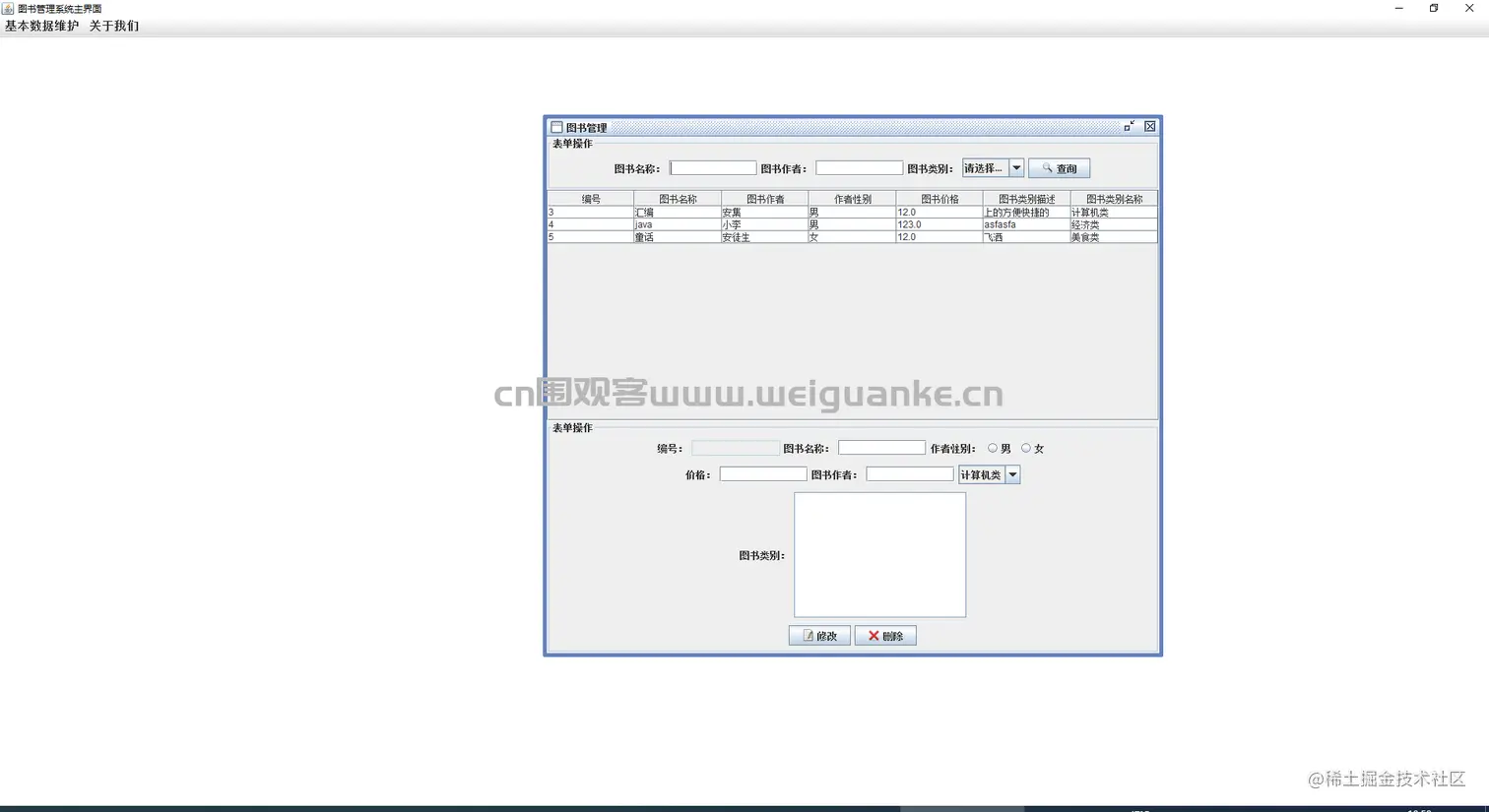Click the lower form 图书作者 field
This screenshot has width=1489, height=812.
pyautogui.click(x=910, y=474)
